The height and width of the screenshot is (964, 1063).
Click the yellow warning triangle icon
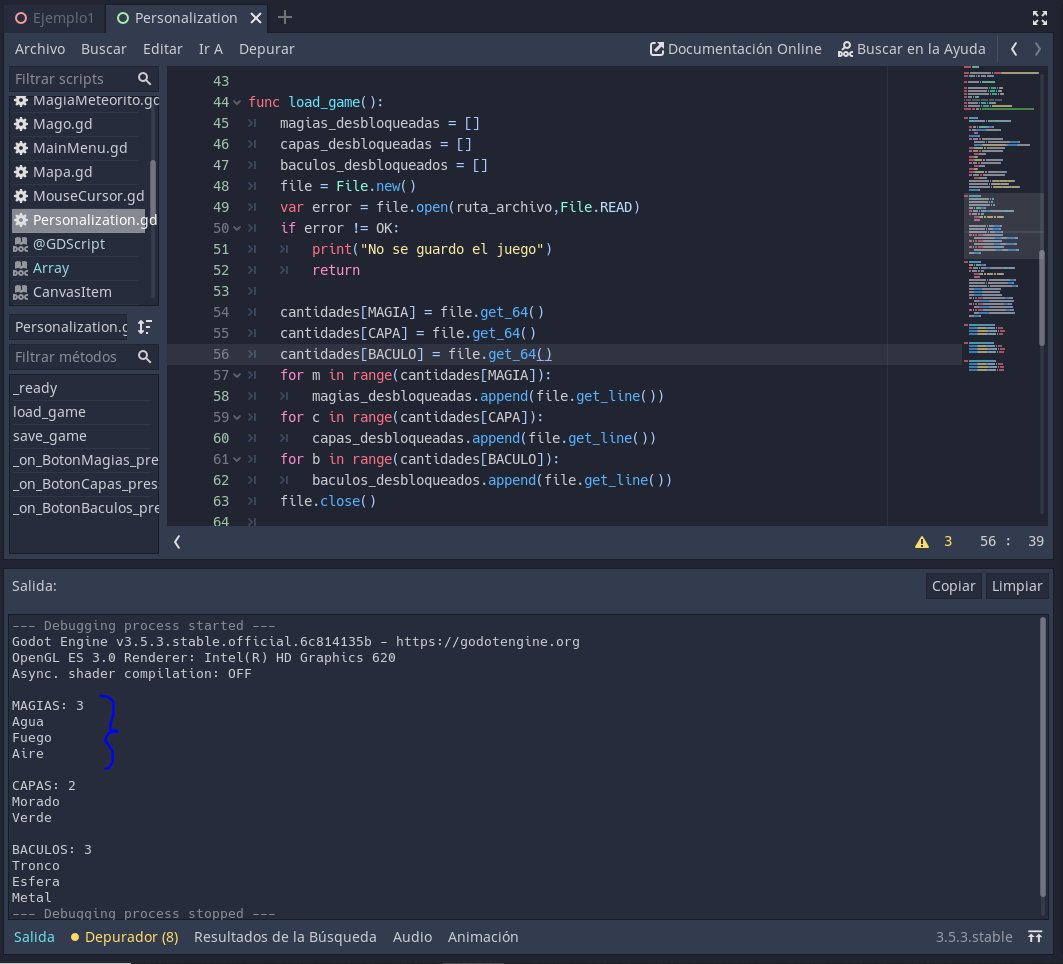pos(922,542)
